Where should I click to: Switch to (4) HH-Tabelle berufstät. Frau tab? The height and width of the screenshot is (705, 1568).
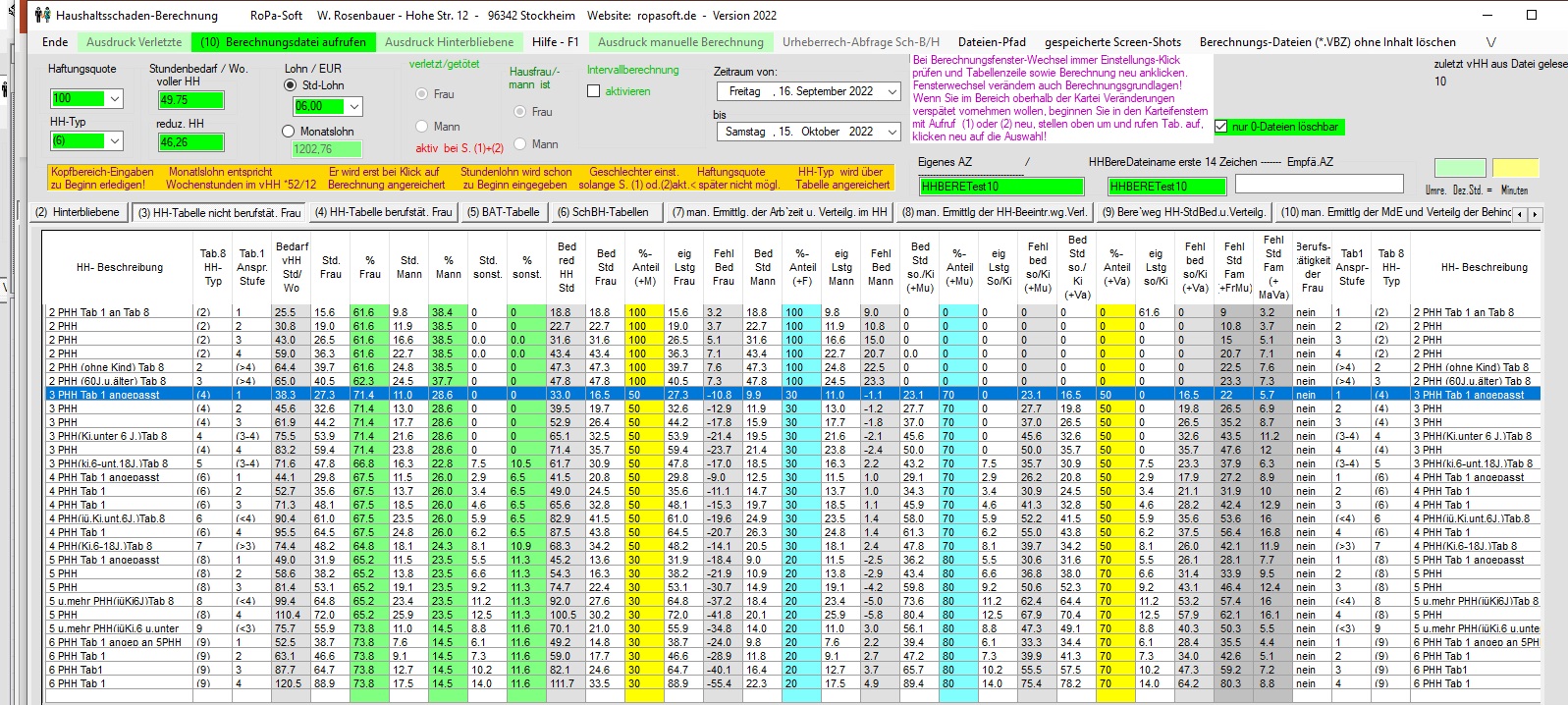(383, 212)
